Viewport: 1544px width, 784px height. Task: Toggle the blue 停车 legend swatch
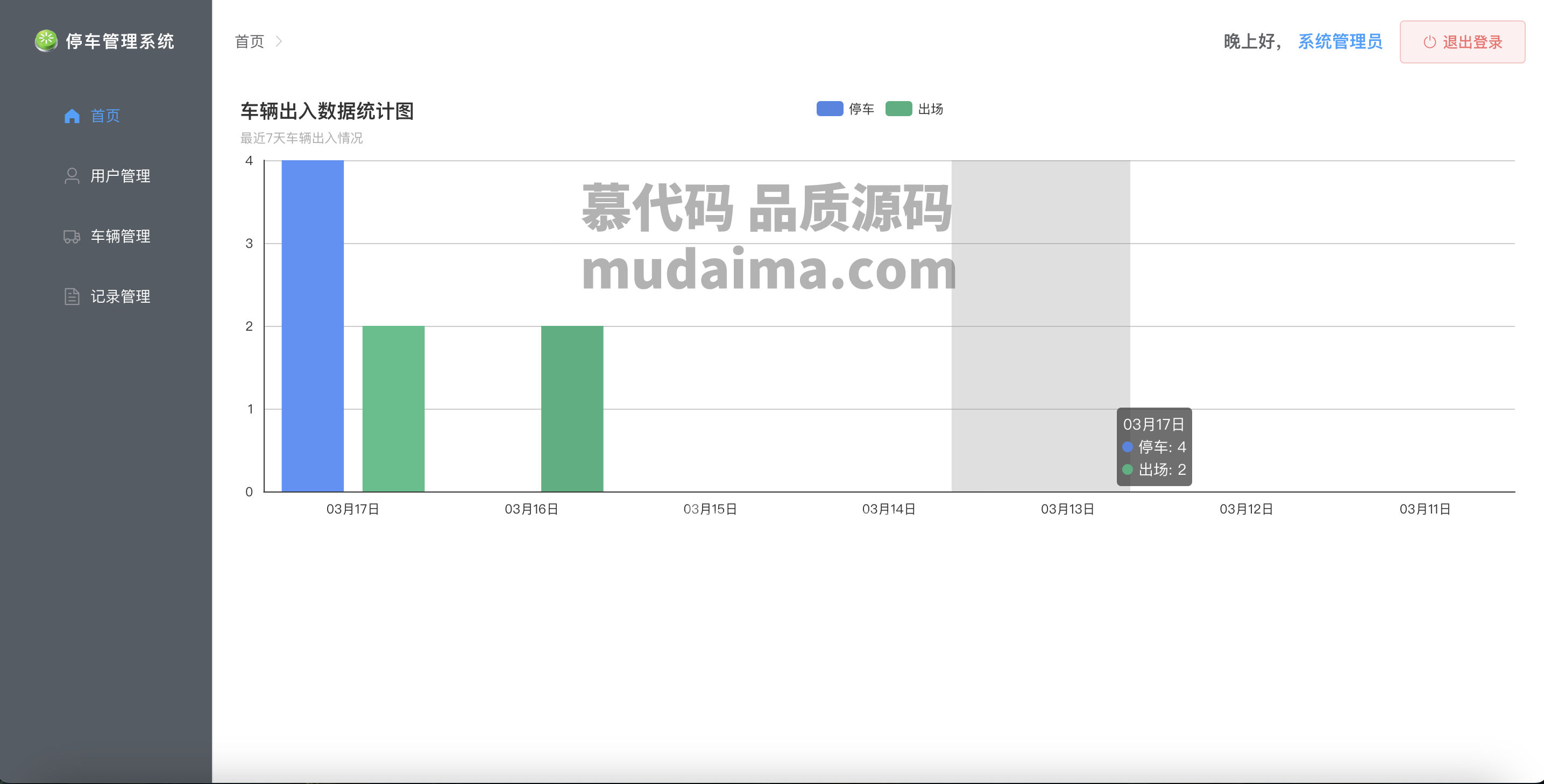coord(830,109)
